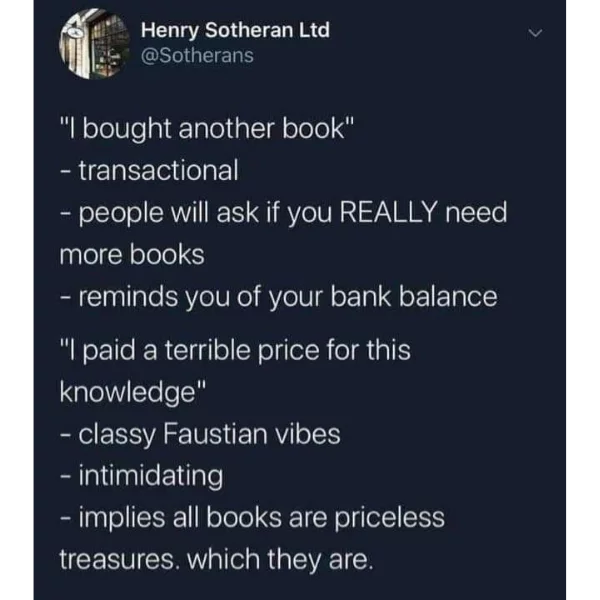Click the "people will ask if you" text
This screenshot has width=600, height=600.
point(205,214)
